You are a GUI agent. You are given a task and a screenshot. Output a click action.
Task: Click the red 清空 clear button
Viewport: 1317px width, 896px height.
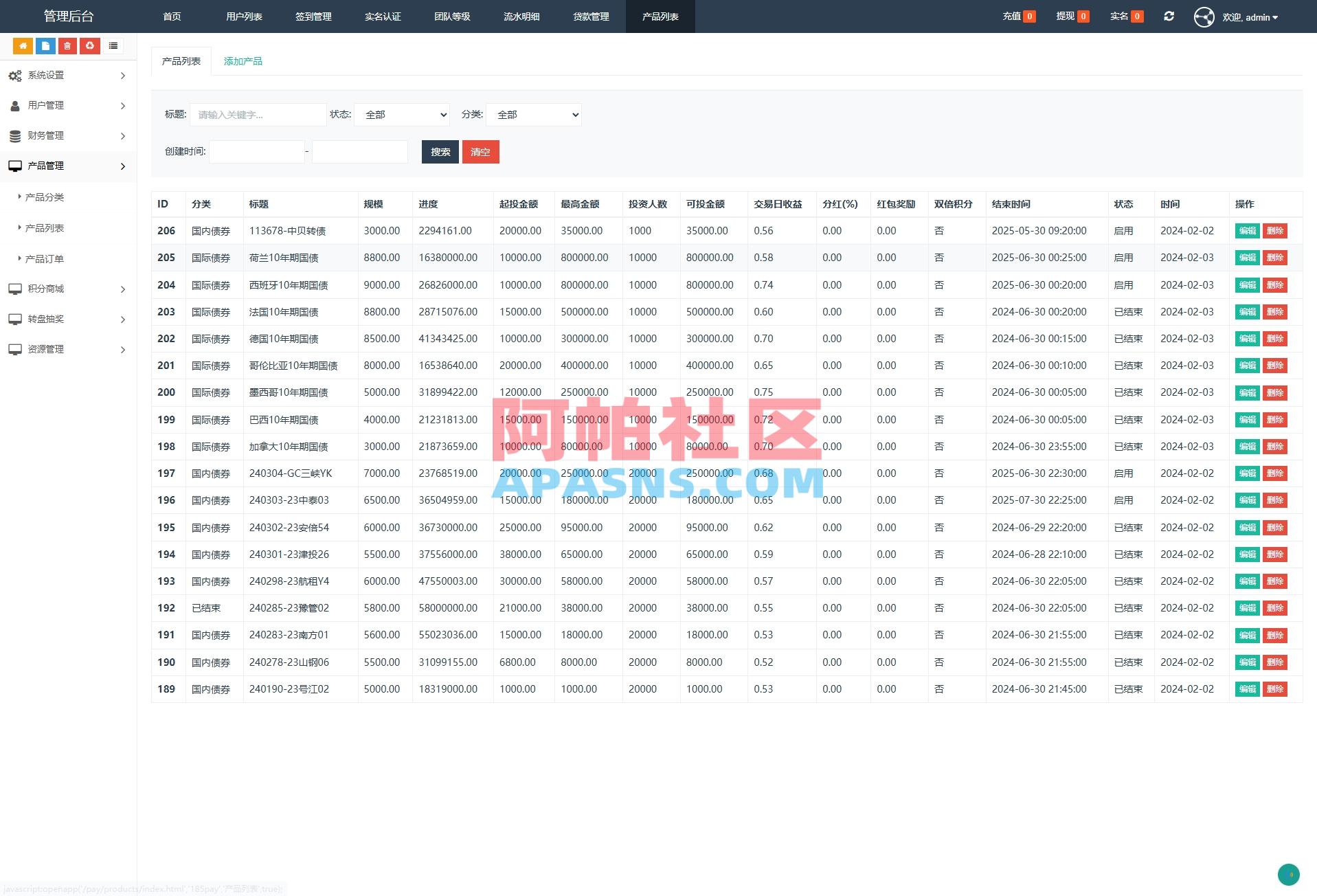480,152
